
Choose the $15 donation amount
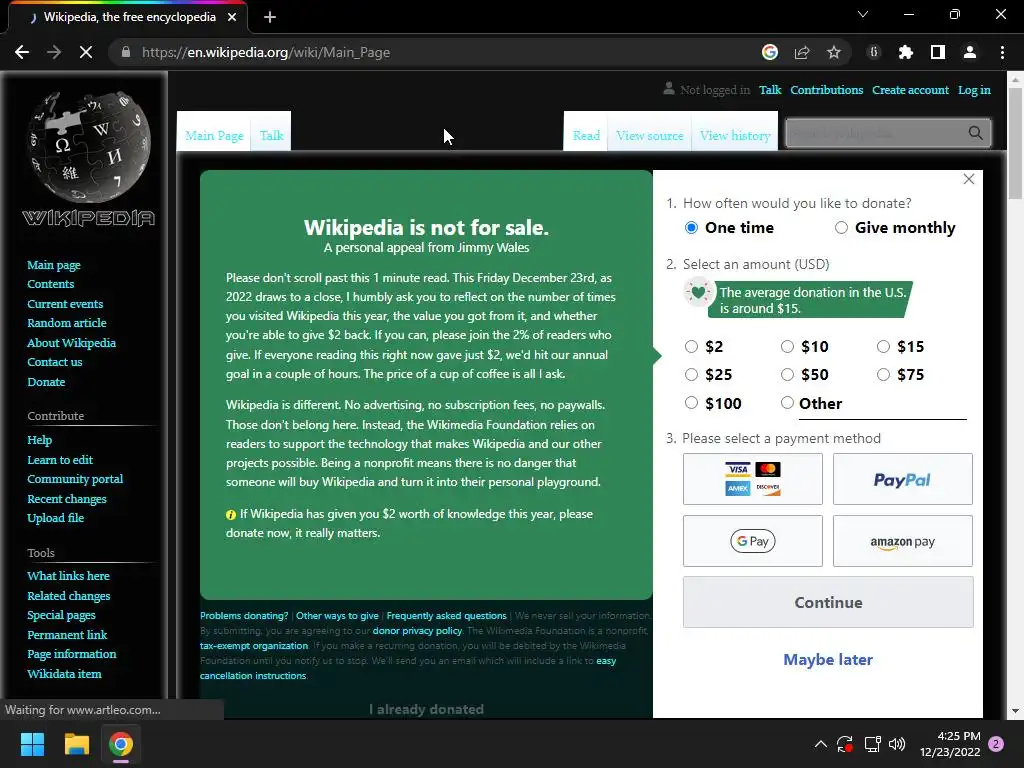[883, 347]
